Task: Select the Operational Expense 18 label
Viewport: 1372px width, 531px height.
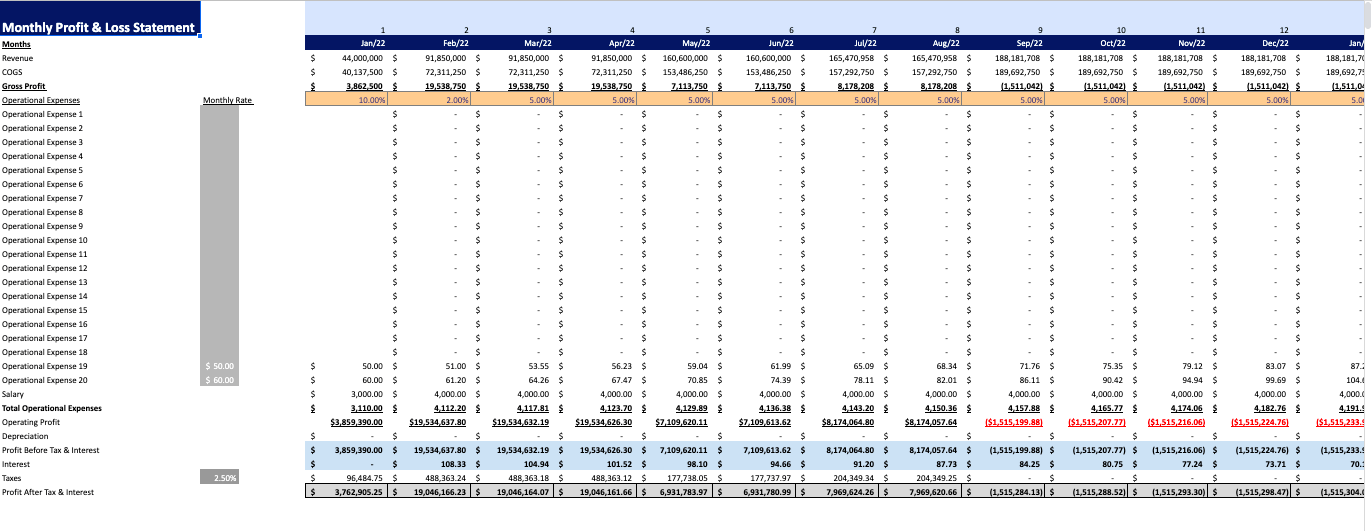Action: tap(44, 352)
